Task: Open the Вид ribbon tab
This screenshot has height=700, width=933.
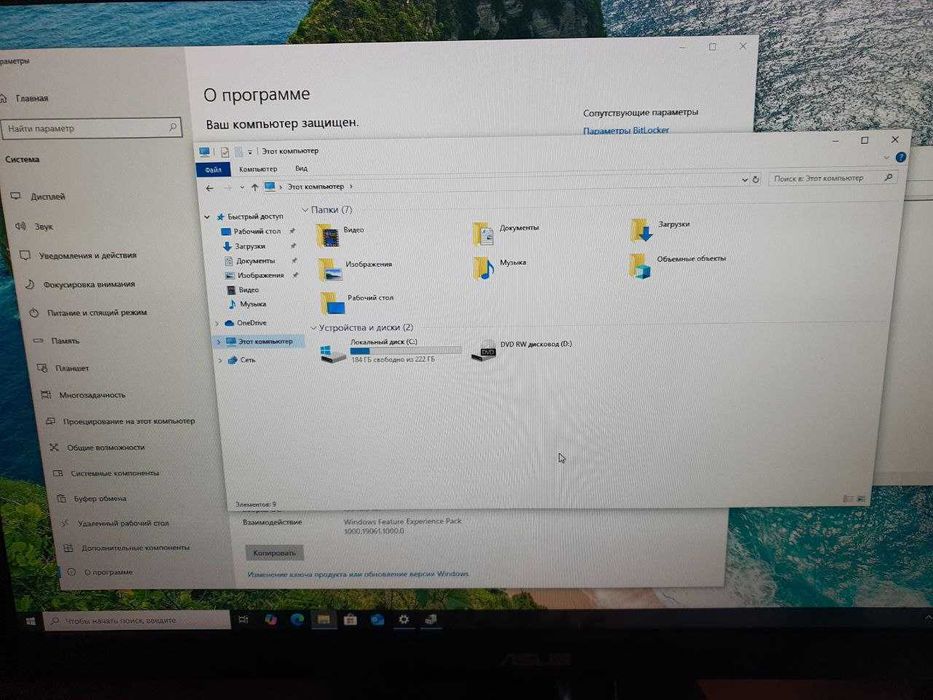Action: point(302,168)
